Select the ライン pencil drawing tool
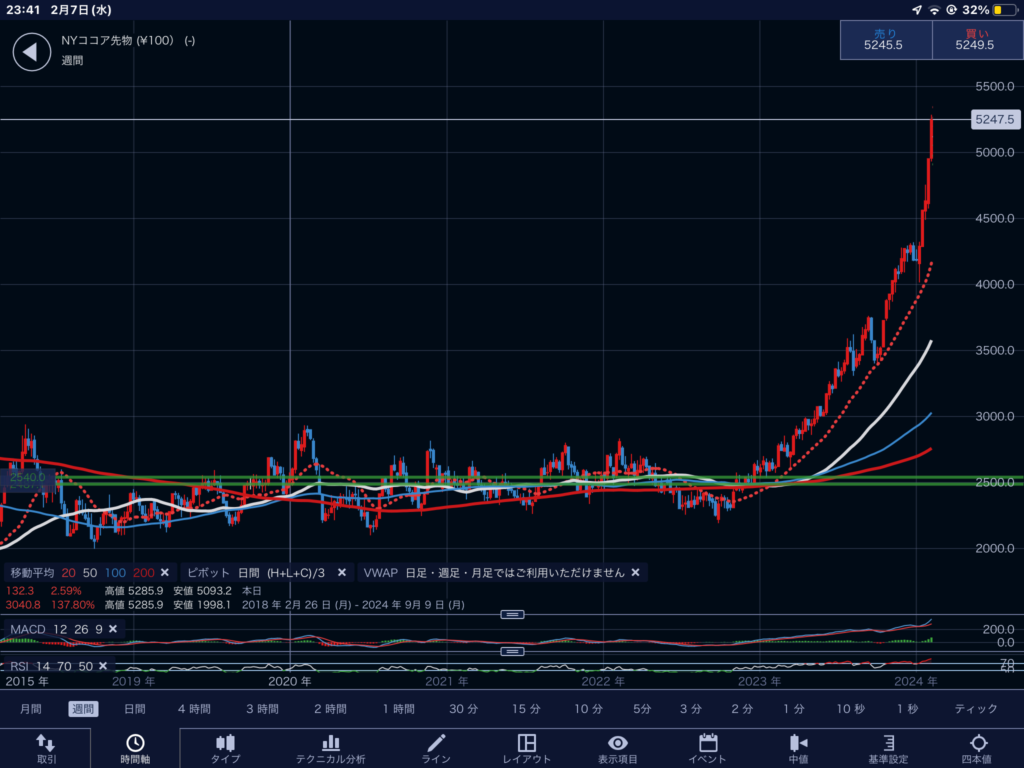The height and width of the screenshot is (768, 1024). pyautogui.click(x=436, y=743)
